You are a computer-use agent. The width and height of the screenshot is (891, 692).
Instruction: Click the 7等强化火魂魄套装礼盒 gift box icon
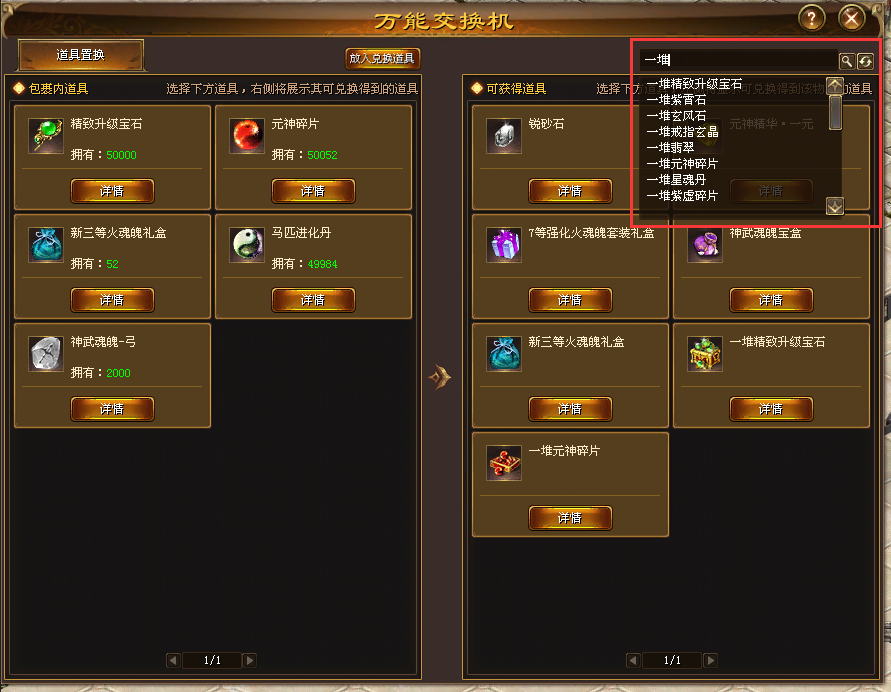(x=504, y=245)
